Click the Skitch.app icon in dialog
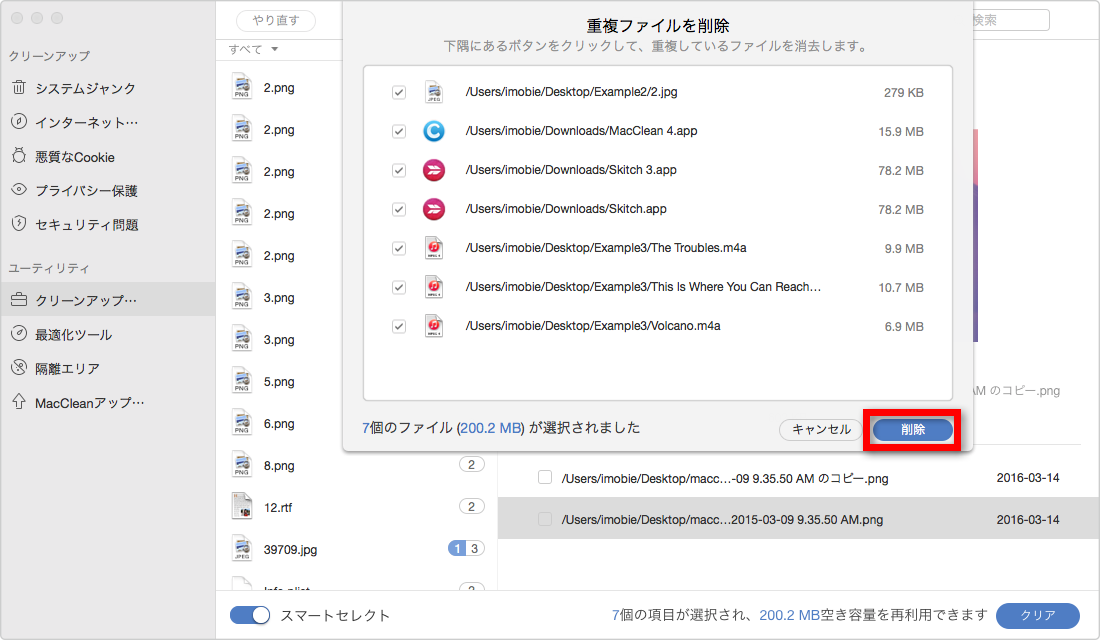 point(434,209)
